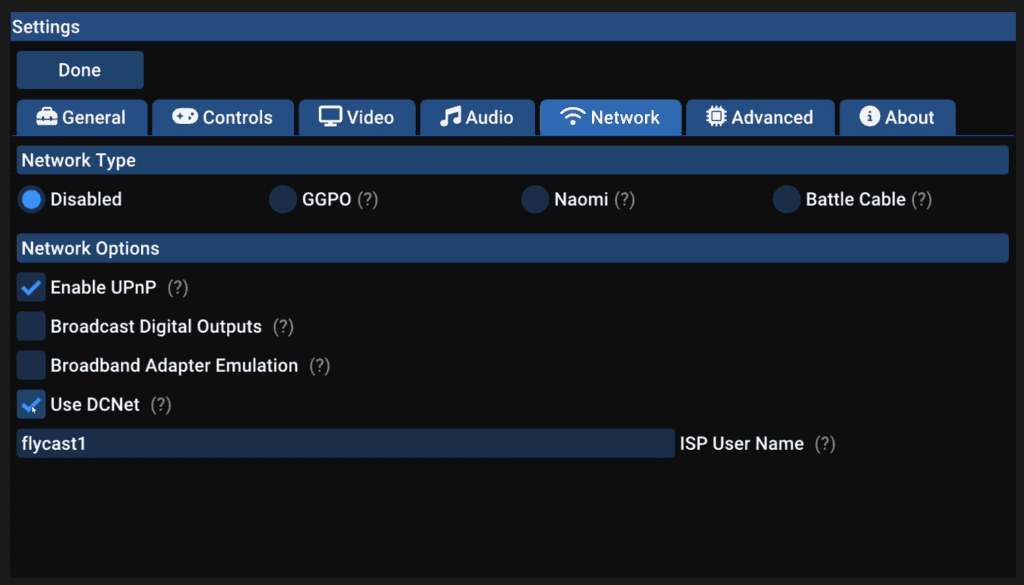This screenshot has width=1024, height=585.
Task: Open the General tab toolbox icon
Action: pos(46,117)
